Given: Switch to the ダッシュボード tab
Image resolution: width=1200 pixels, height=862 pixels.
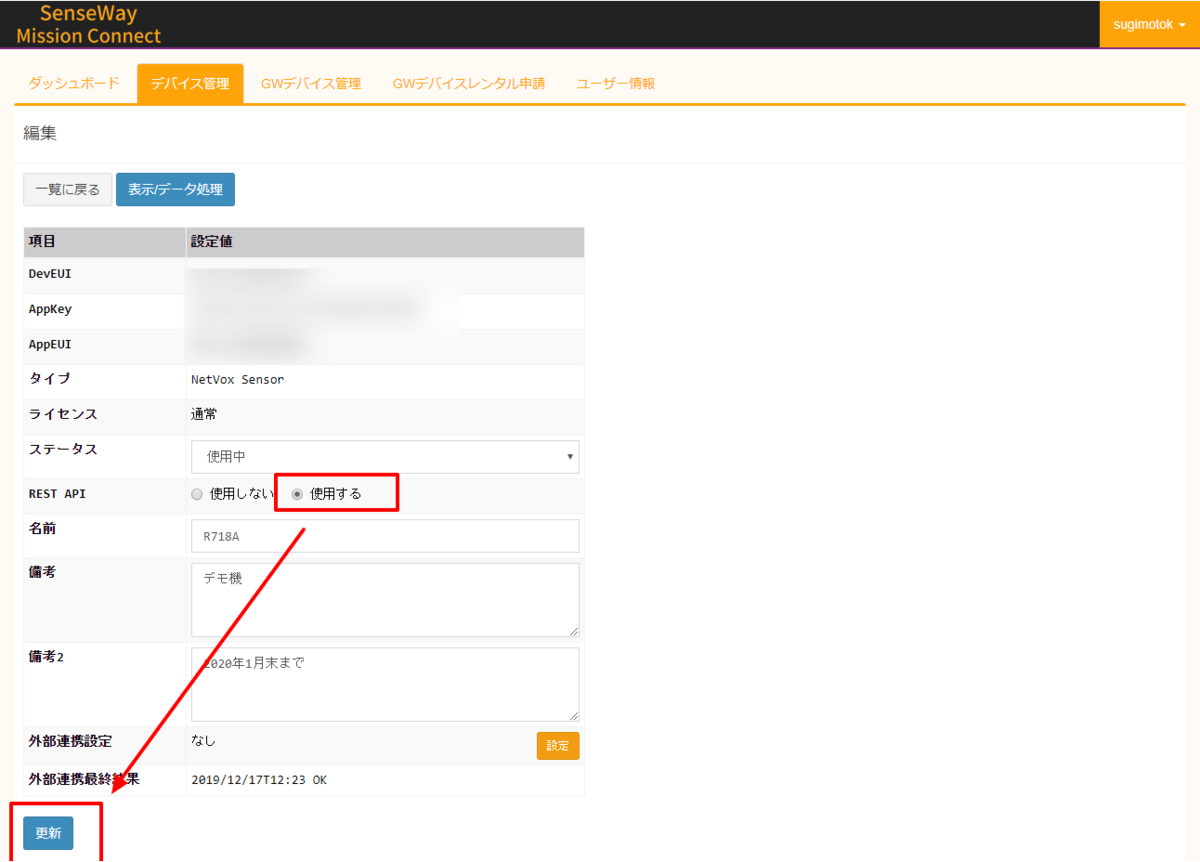Looking at the screenshot, I should [74, 84].
